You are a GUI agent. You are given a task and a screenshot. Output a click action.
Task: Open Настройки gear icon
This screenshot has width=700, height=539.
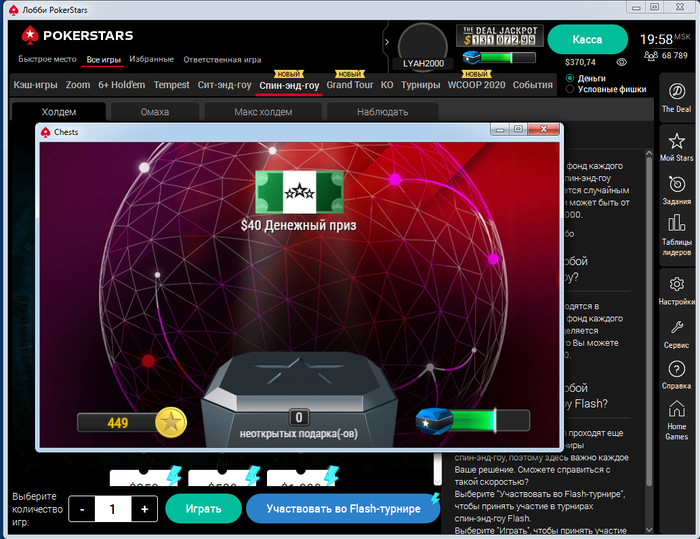coord(677,284)
